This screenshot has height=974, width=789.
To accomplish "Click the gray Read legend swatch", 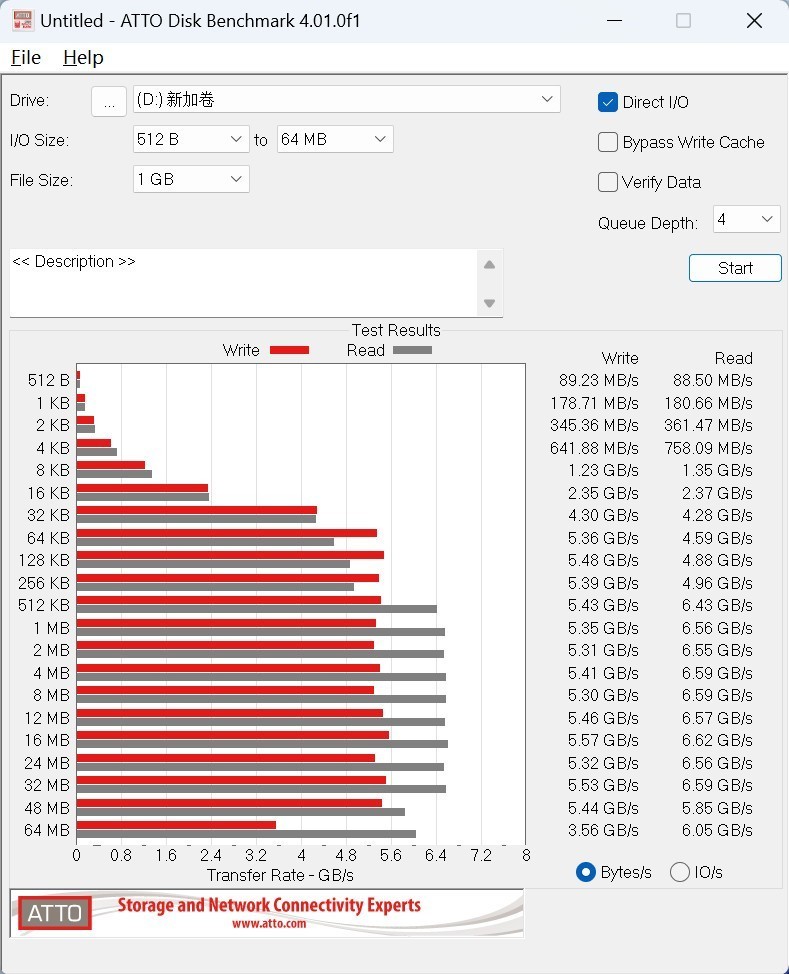I will (x=412, y=350).
